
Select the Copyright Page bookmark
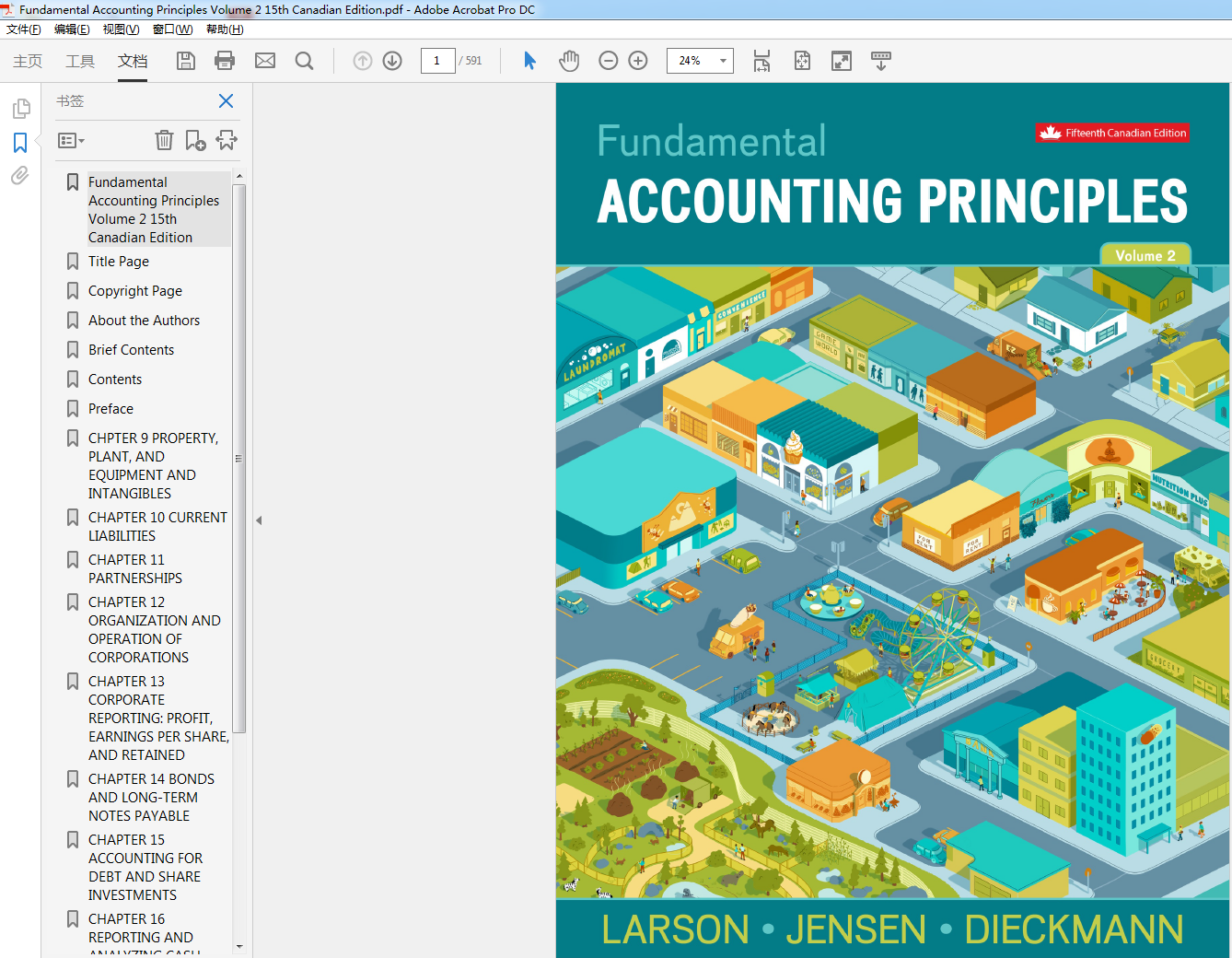tap(135, 291)
